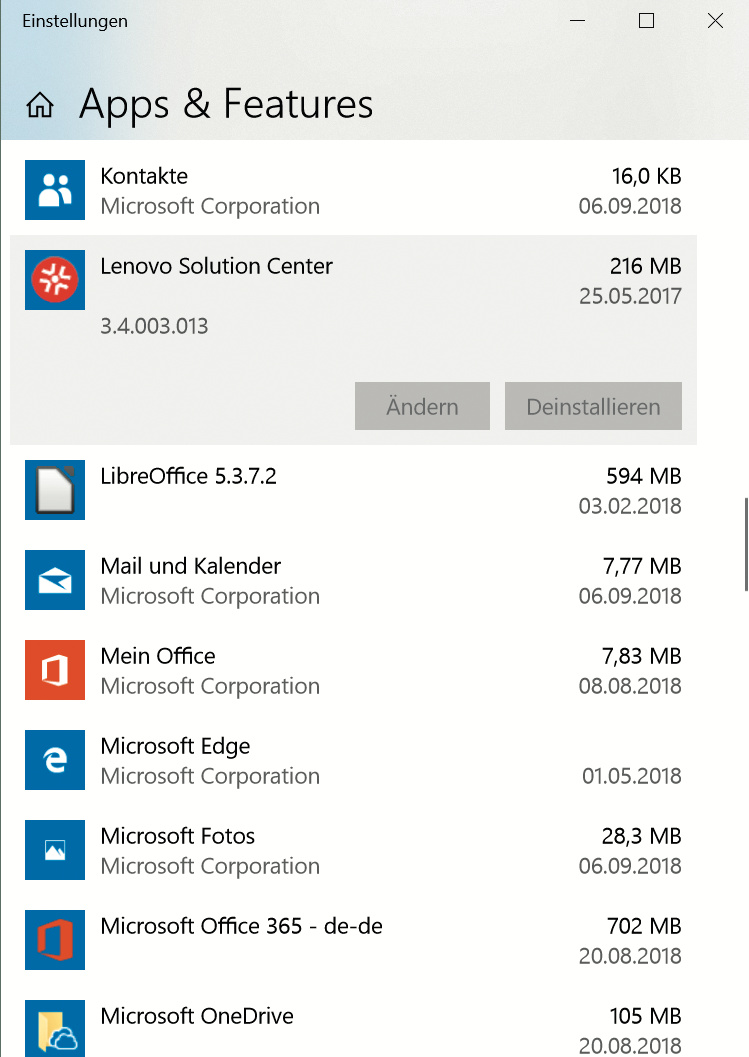
Task: Click the Lenovo Solution Center icon
Action: coord(54,280)
